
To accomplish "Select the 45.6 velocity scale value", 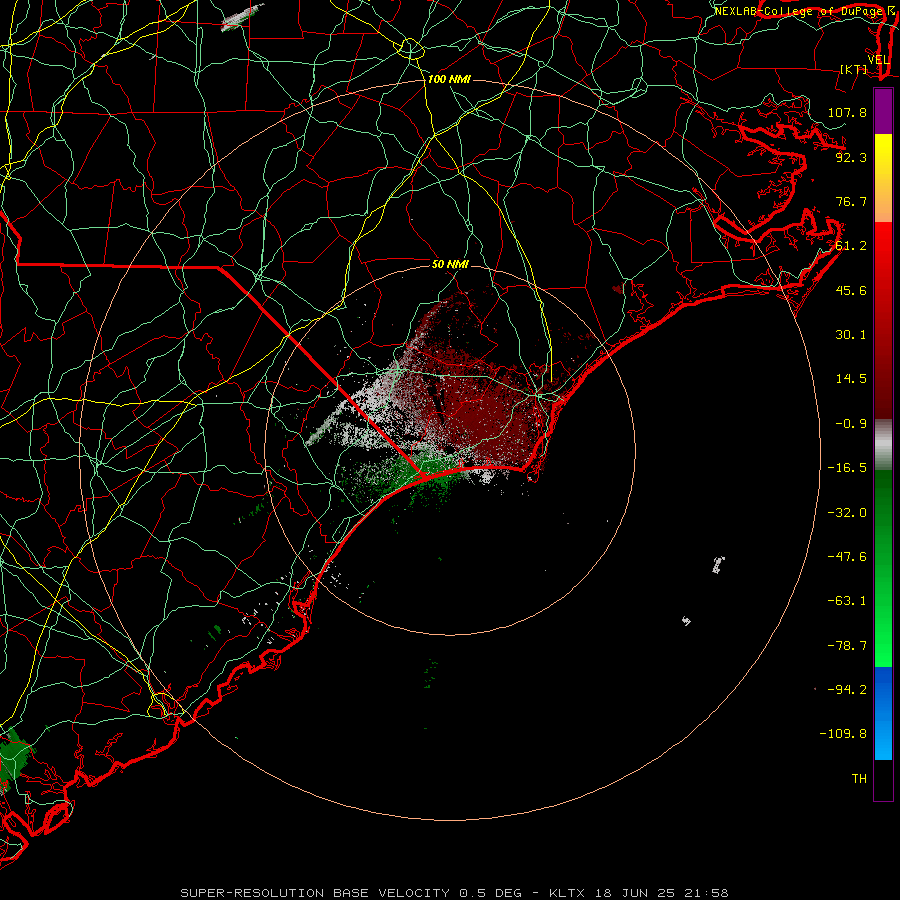I will 851,290.
